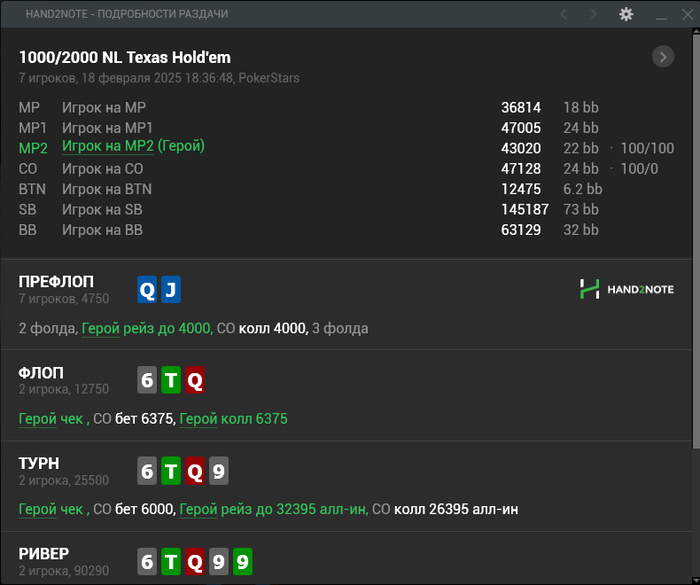Click the preflop Q hole card
Image resolution: width=700 pixels, height=585 pixels.
[x=147, y=289]
